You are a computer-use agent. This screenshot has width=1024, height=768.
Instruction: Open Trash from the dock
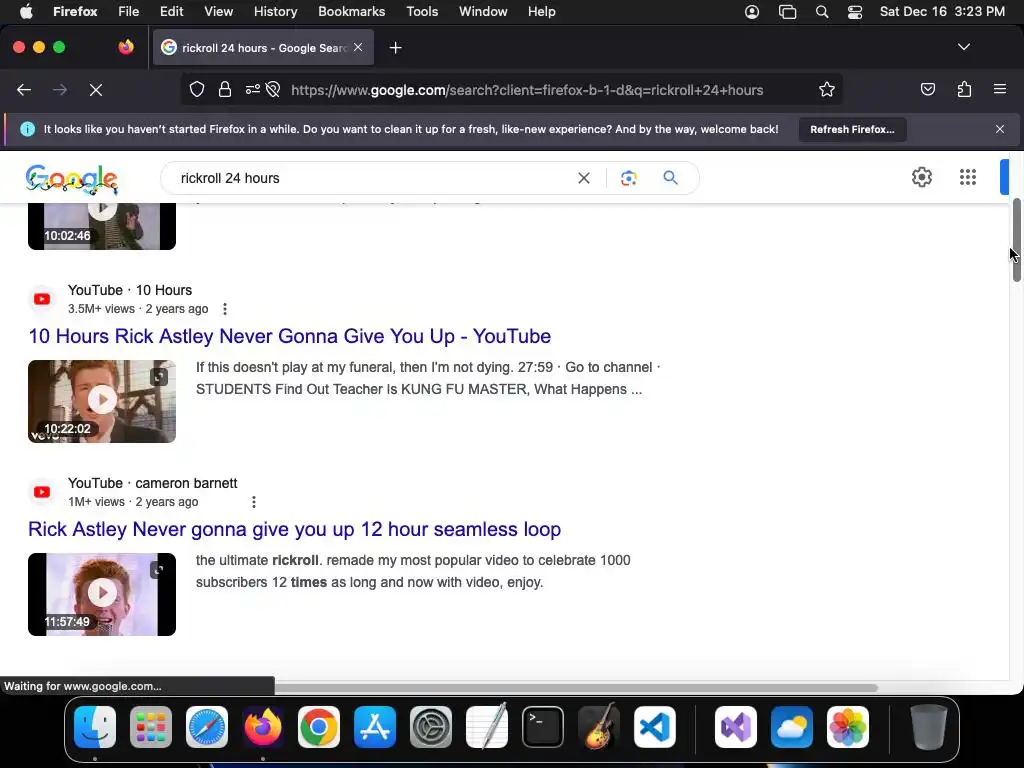[x=929, y=727]
